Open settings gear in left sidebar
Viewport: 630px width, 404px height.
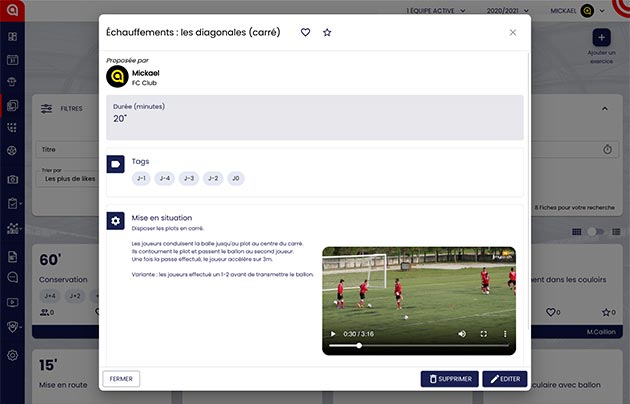pyautogui.click(x=12, y=355)
